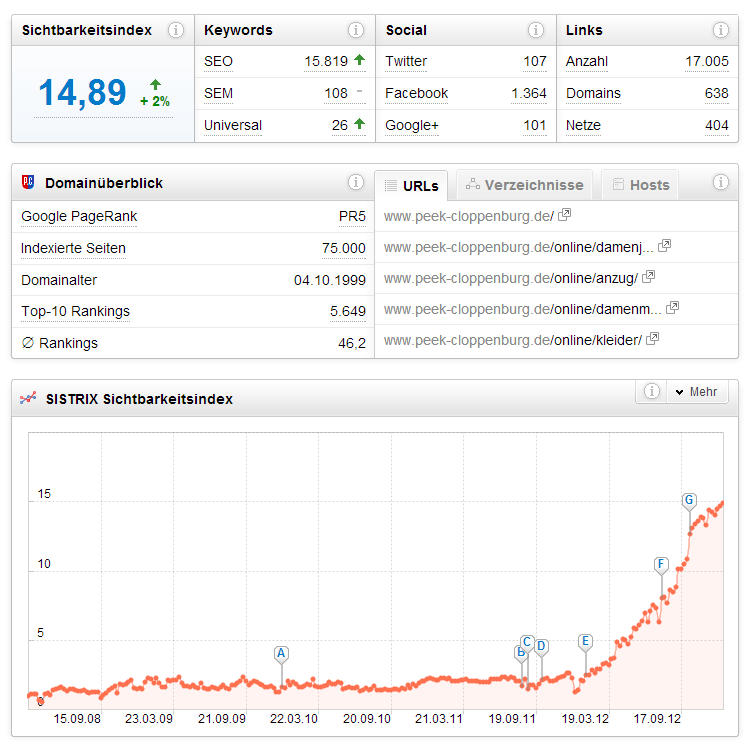Open external link icon for /online/anzug/ URL
Viewport: 750px width, 748px height.
648,277
